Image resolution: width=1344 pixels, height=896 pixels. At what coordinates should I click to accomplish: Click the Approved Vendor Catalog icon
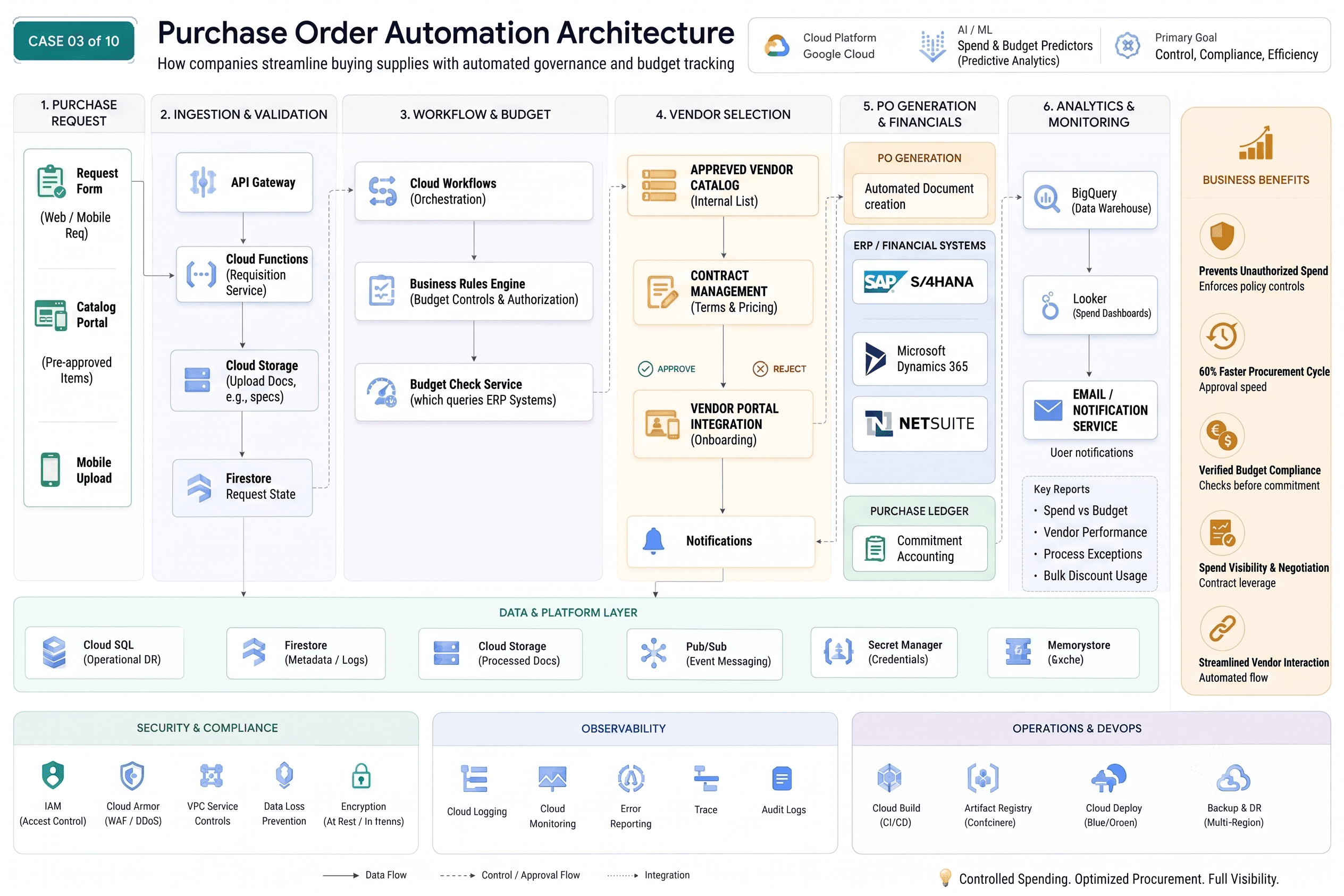(659, 185)
